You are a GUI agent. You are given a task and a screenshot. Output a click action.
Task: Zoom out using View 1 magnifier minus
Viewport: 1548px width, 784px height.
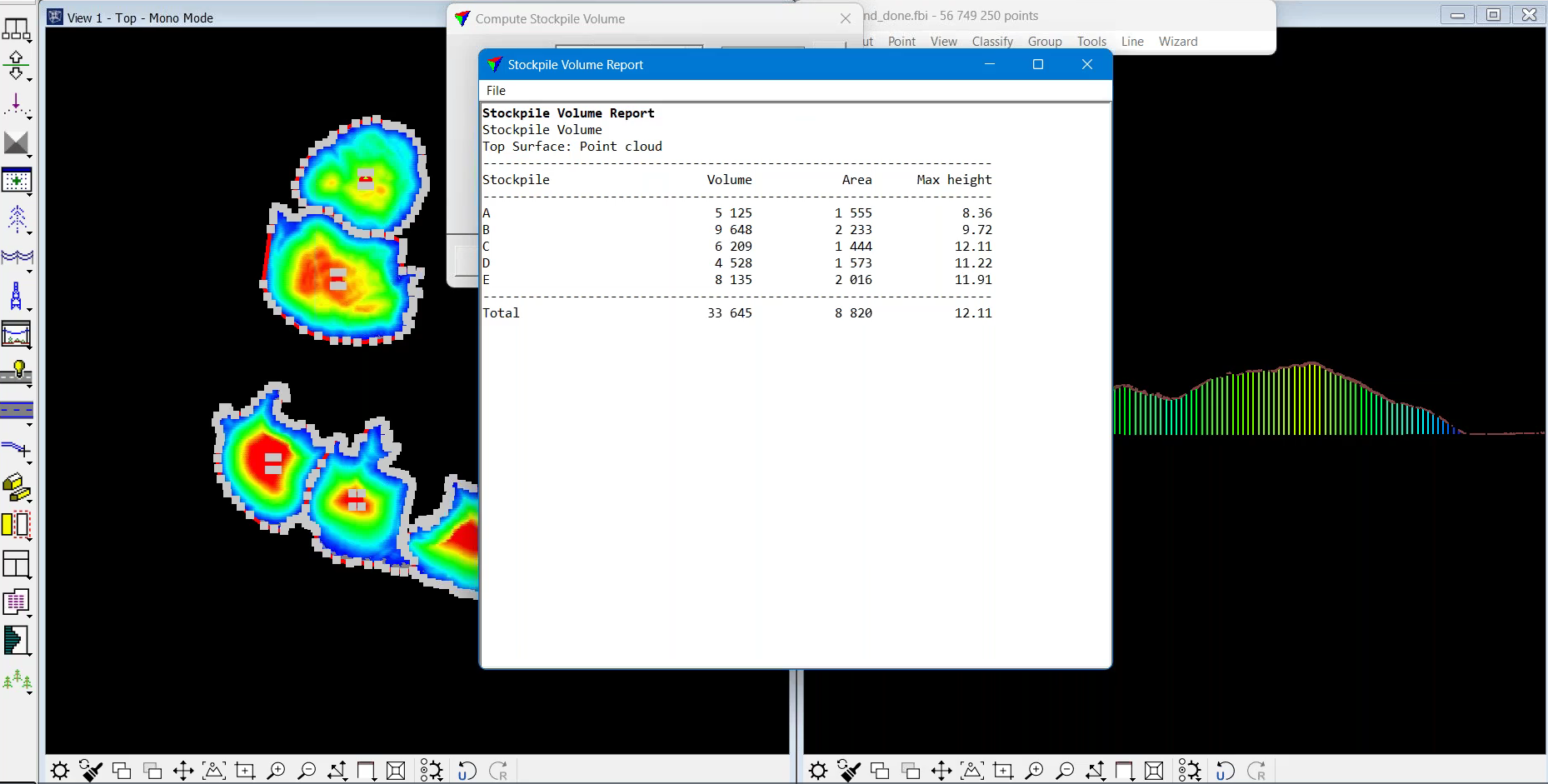coord(307,771)
